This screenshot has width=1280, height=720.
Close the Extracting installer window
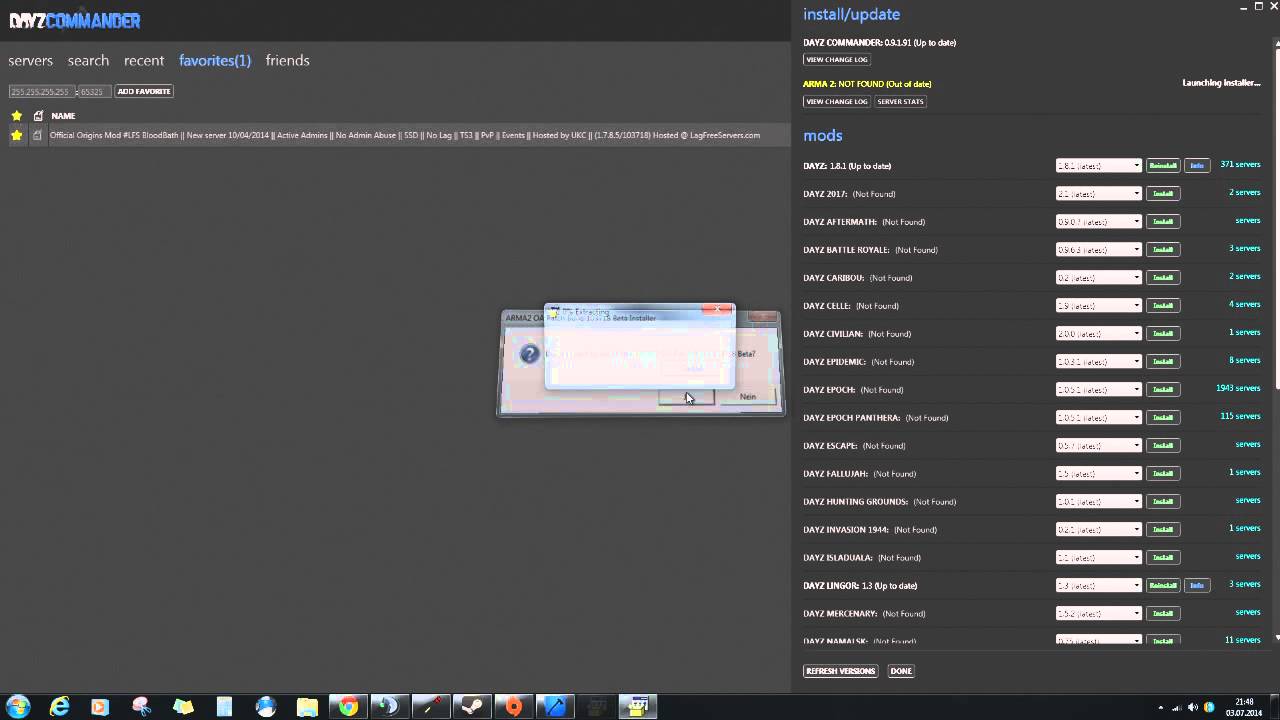point(718,310)
